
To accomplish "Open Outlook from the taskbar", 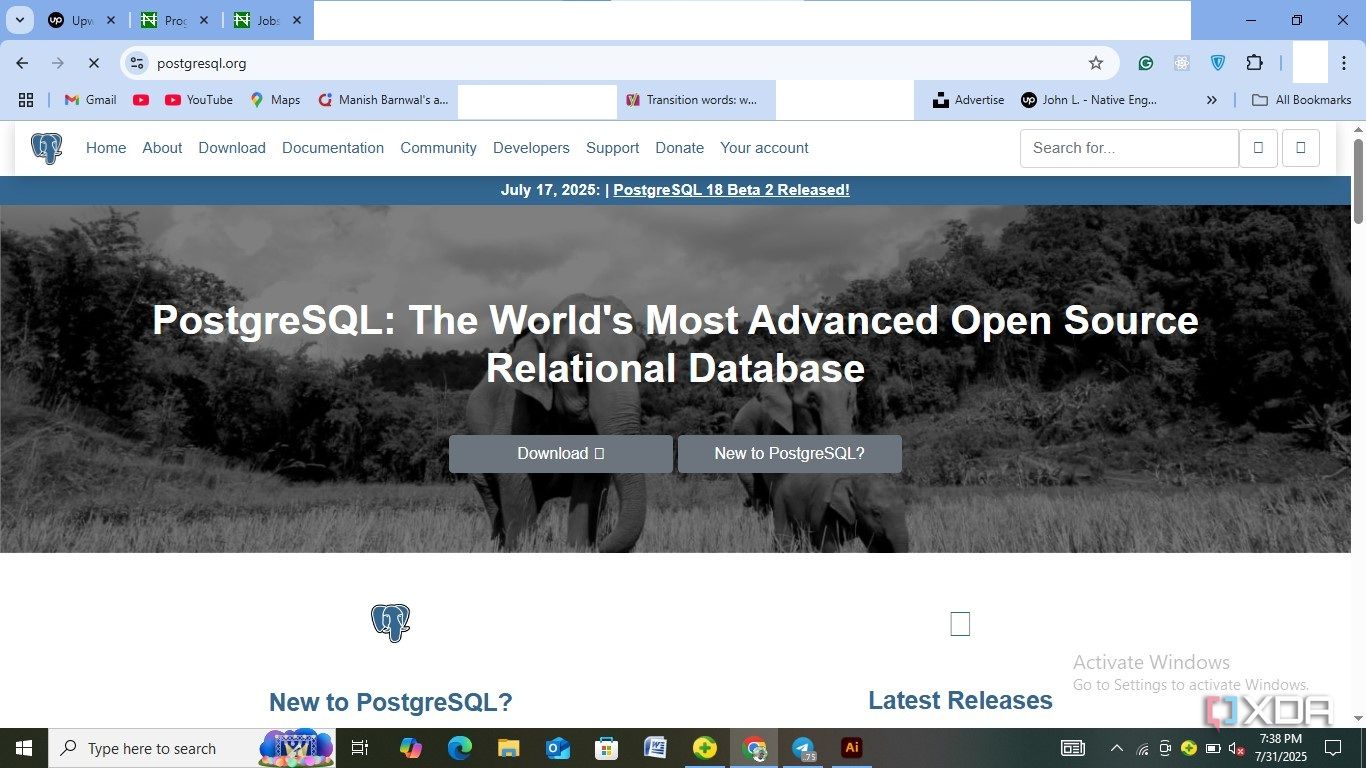I will click(557, 748).
